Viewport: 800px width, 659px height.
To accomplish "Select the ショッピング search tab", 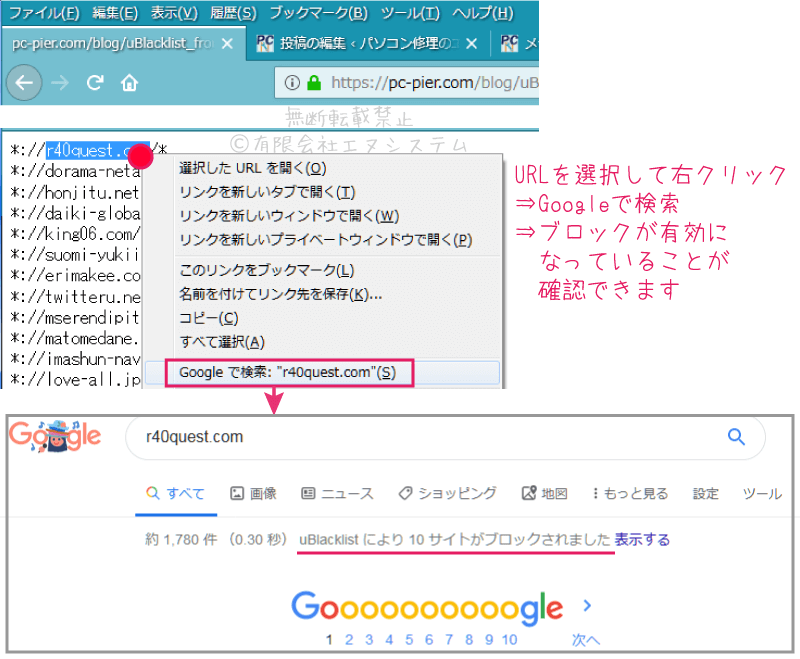I will 447,494.
